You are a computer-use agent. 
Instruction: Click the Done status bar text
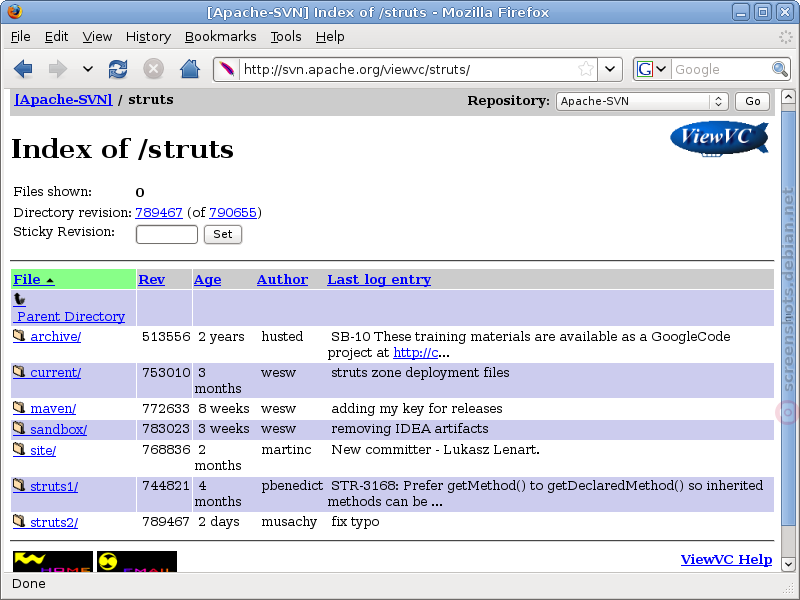(29, 584)
